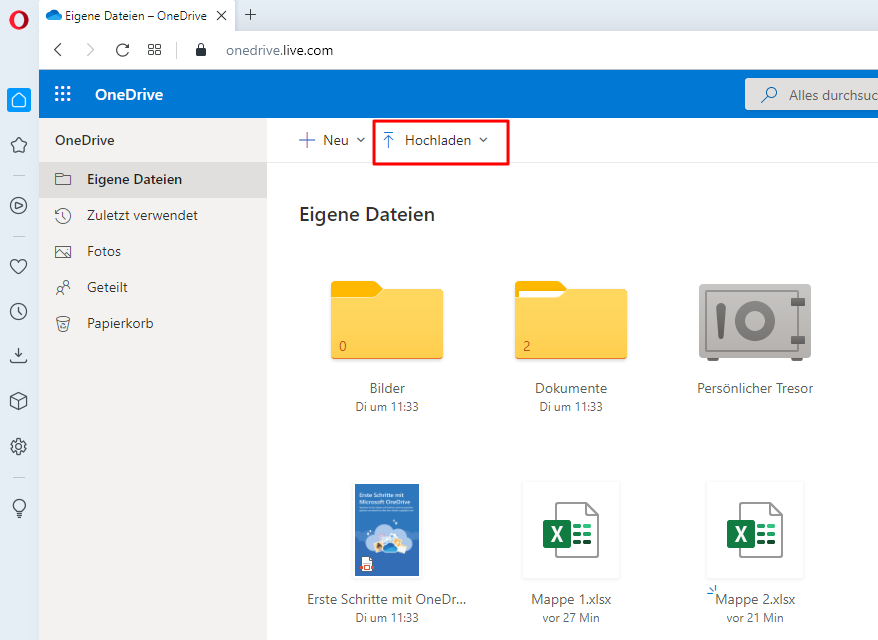Viewport: 878px width, 640px height.
Task: Open Mappe 1.xlsx file
Action: point(570,530)
